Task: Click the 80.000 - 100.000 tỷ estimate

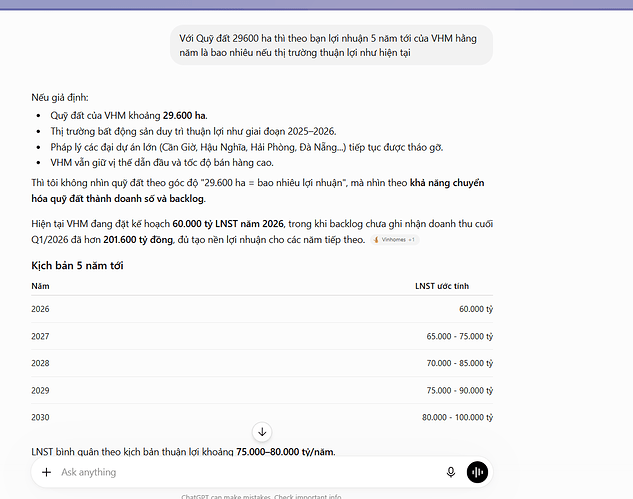Action: pos(457,417)
